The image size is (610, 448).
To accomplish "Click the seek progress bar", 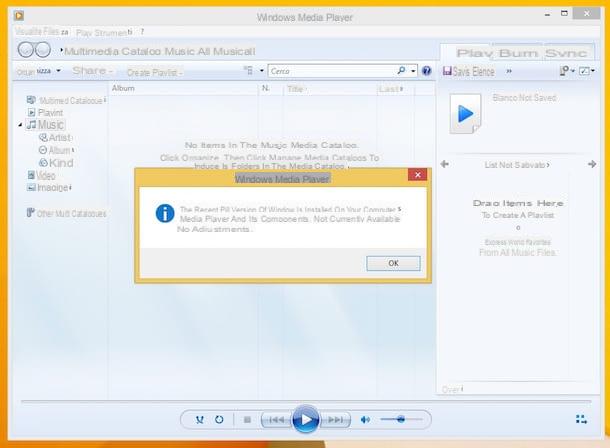I will click(306, 401).
